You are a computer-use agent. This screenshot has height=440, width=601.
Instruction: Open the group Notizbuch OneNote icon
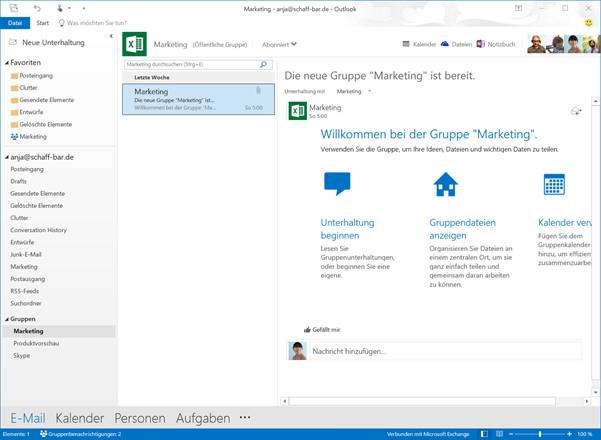click(481, 44)
